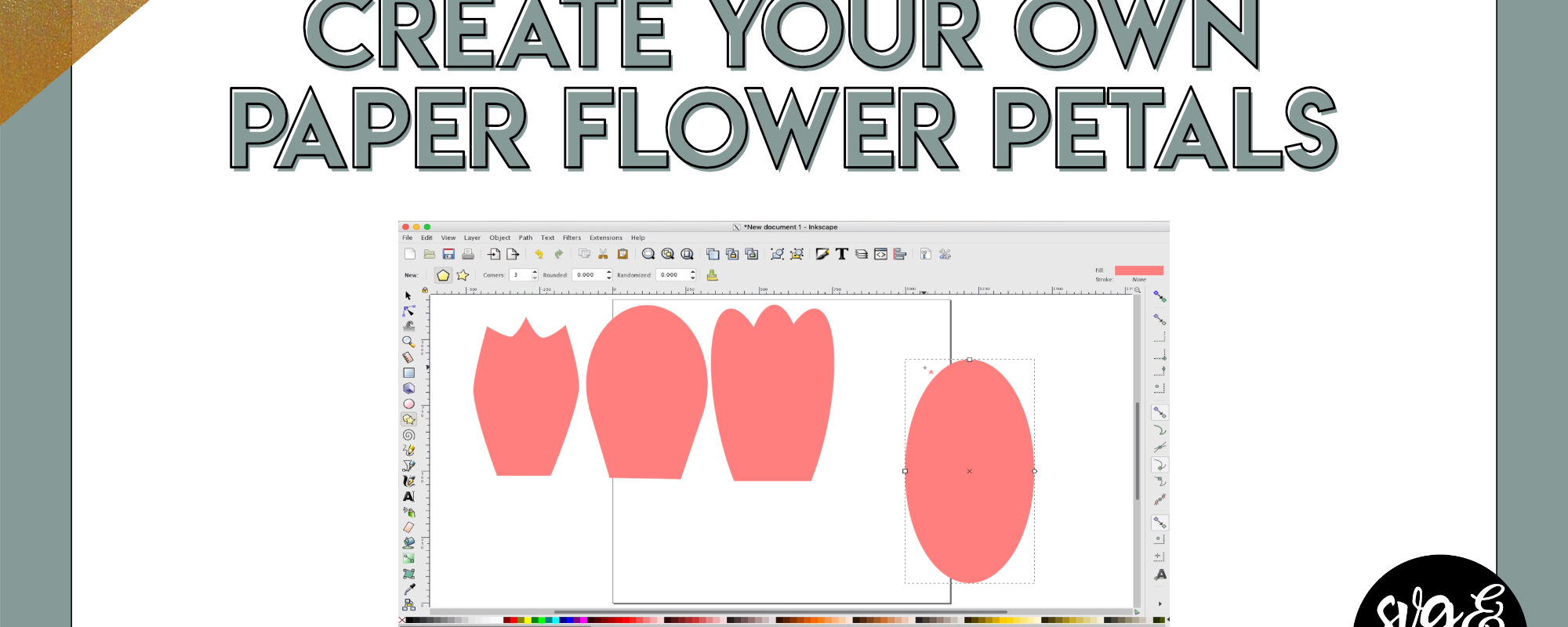Select the Bezier pen tool
Viewport: 1568px width, 627px height.
coord(408,466)
